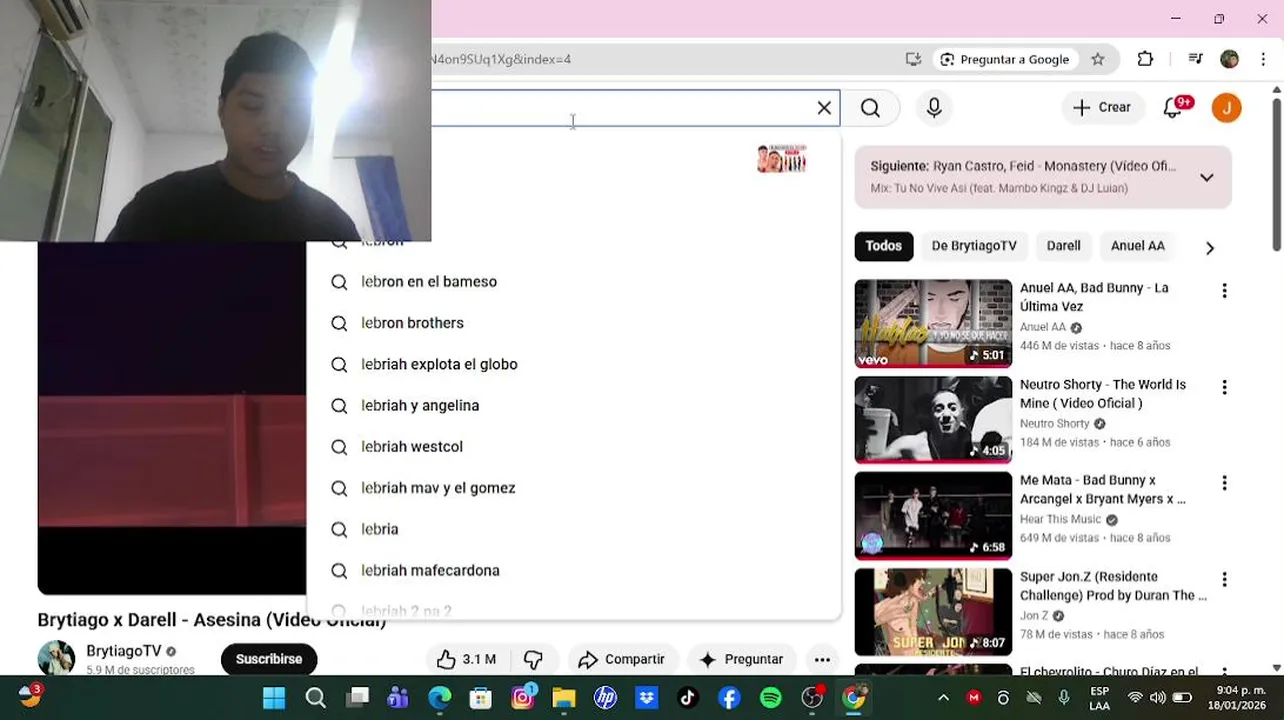This screenshot has width=1284, height=720.
Task: Open options for 'Super Jon.Z' video
Action: [x=1224, y=579]
